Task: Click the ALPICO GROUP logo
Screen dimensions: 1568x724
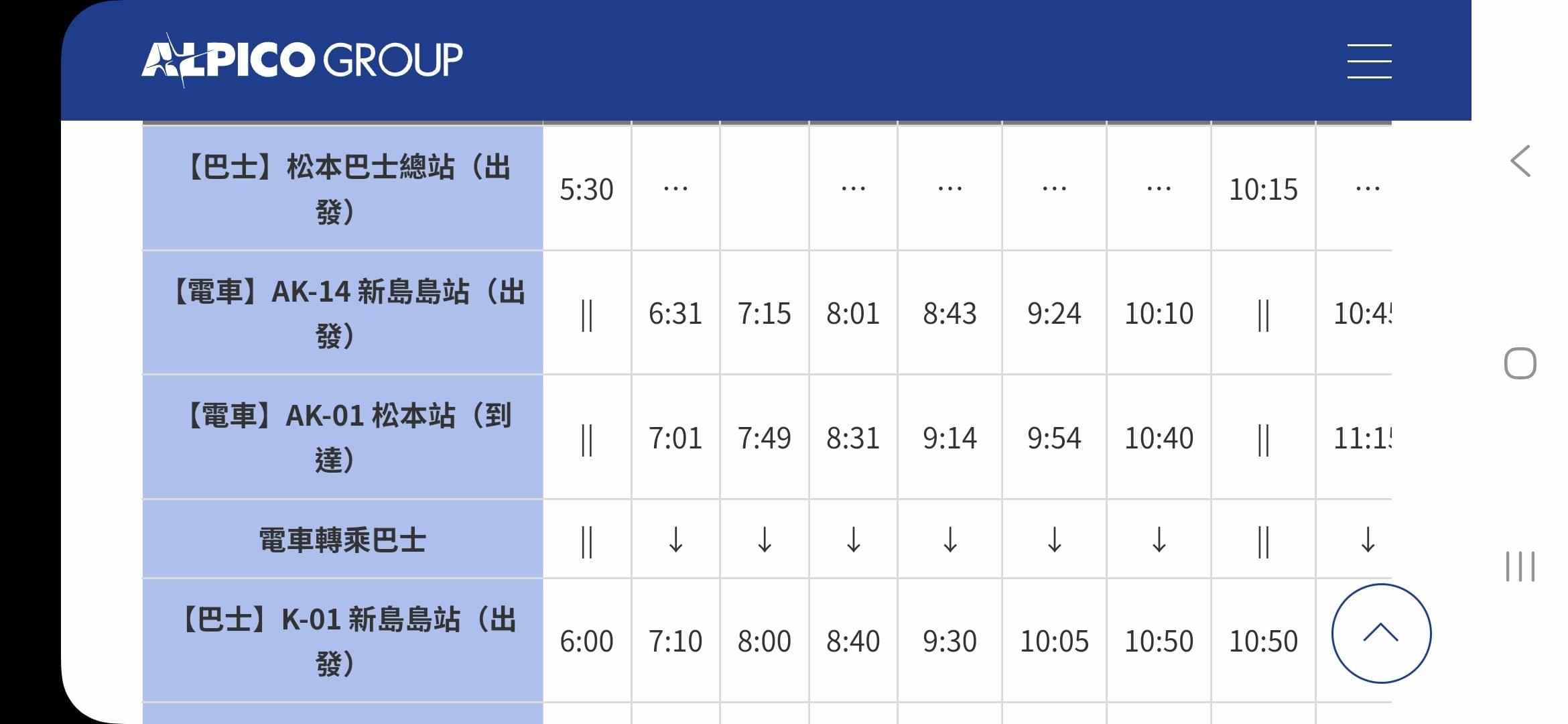Action: [302, 60]
